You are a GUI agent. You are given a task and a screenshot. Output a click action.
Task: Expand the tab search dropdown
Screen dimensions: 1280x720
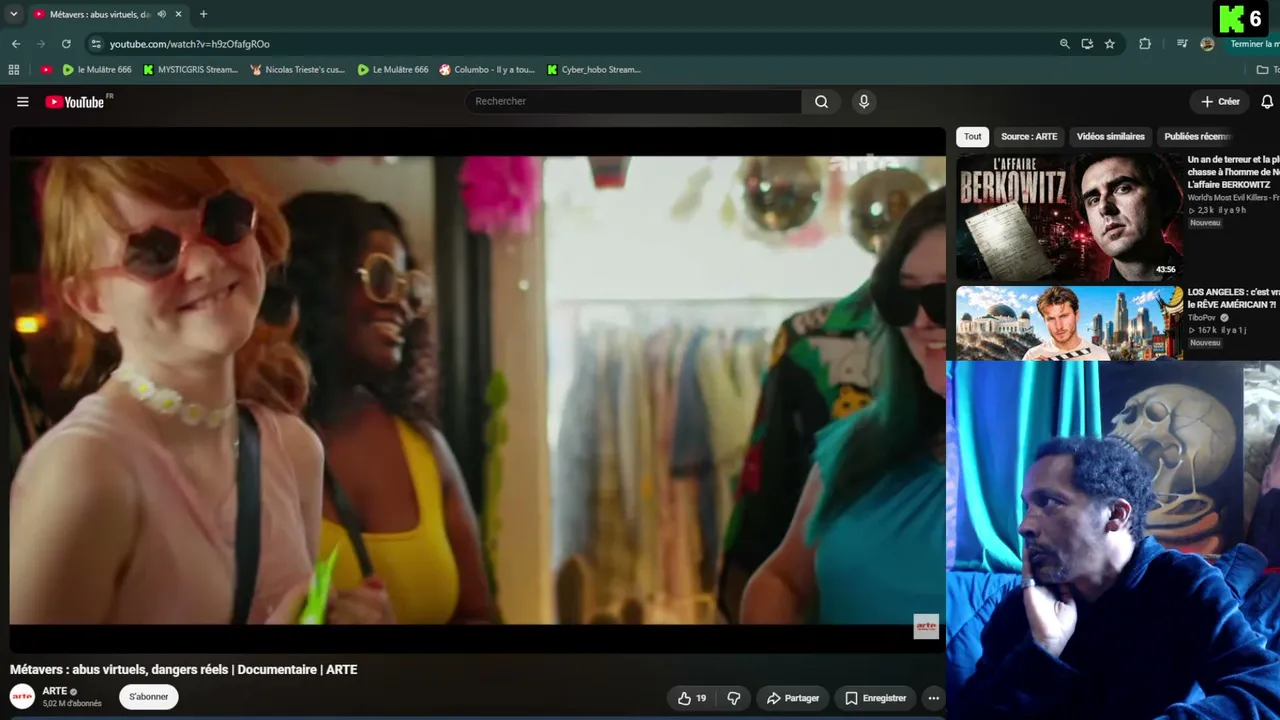13,14
